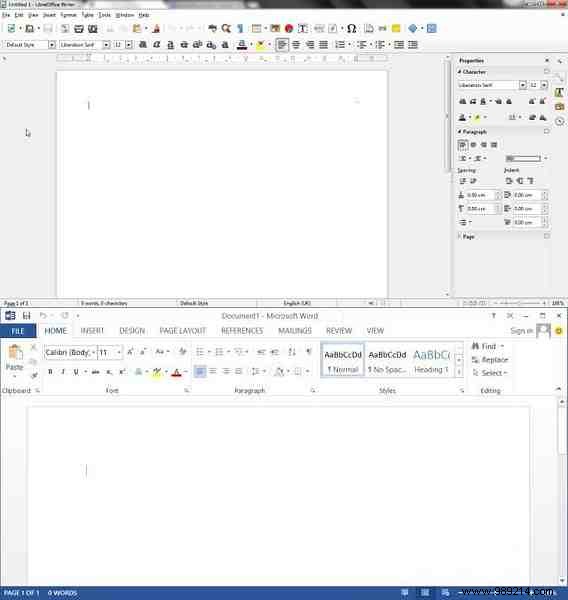Toggle Center Horizontally in LibreOffice formatting toolbar
The width and height of the screenshot is (568, 600).
coord(296,45)
